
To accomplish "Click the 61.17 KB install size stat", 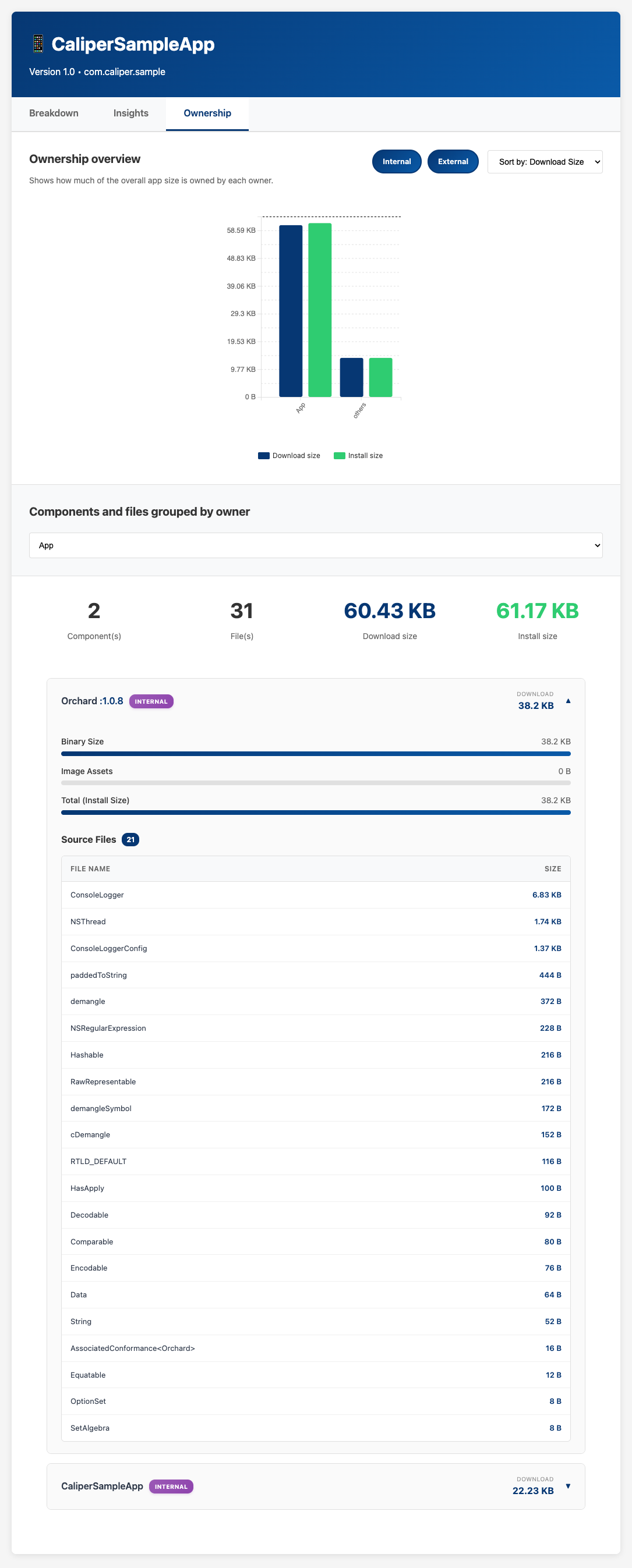I will click(x=538, y=611).
